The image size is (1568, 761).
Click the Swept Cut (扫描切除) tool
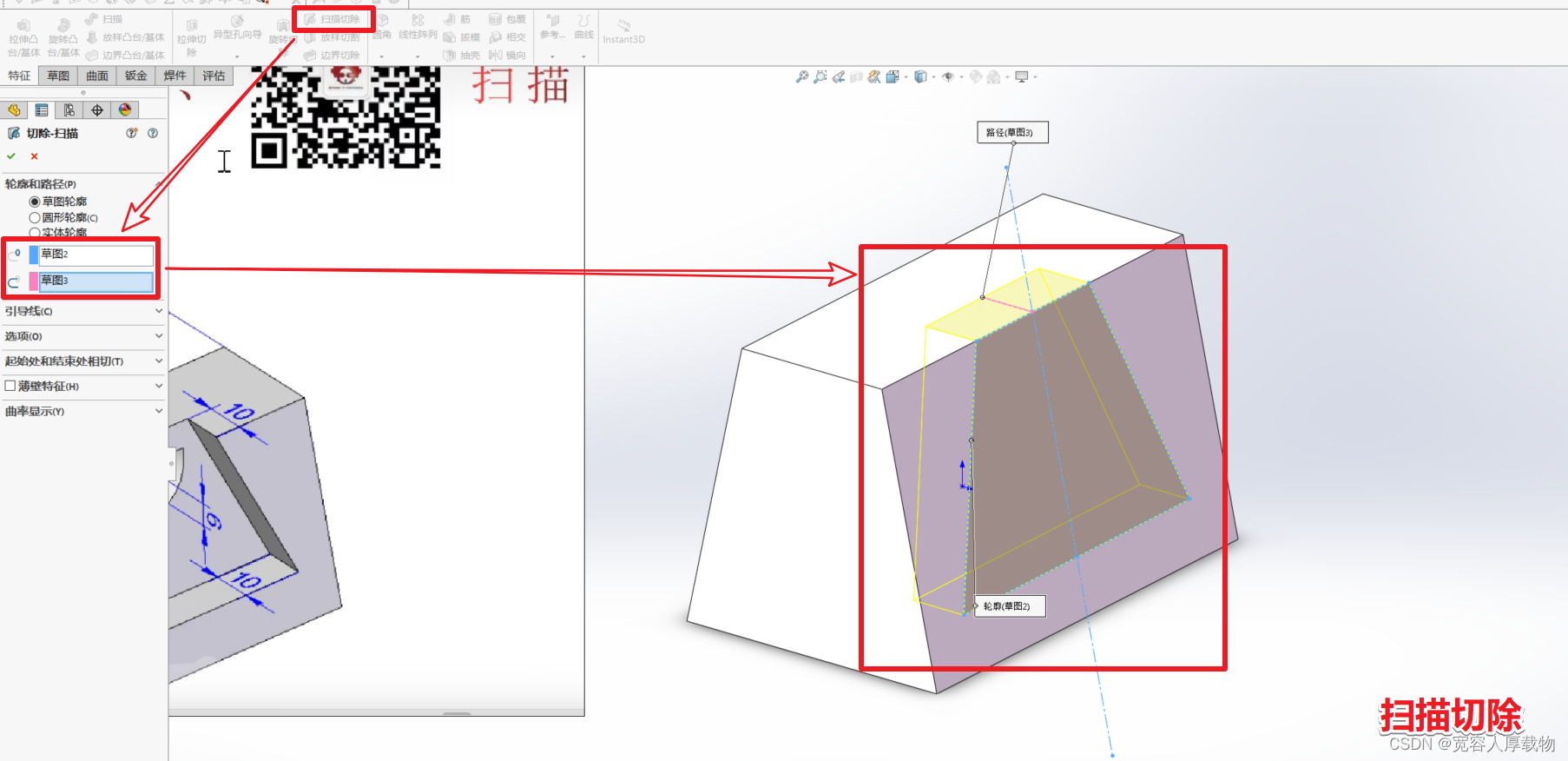click(333, 19)
